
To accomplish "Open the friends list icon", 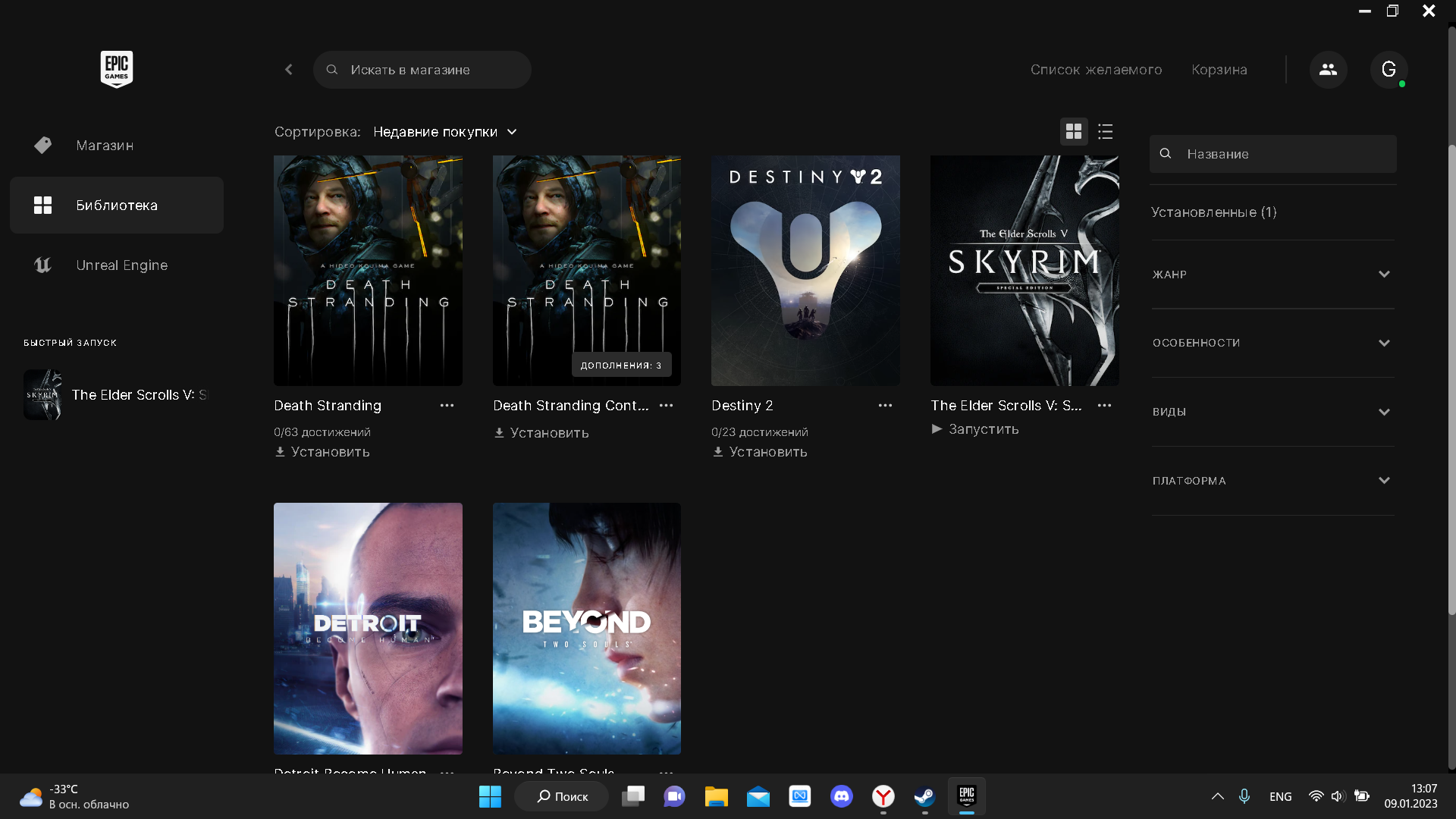I will pos(1328,70).
